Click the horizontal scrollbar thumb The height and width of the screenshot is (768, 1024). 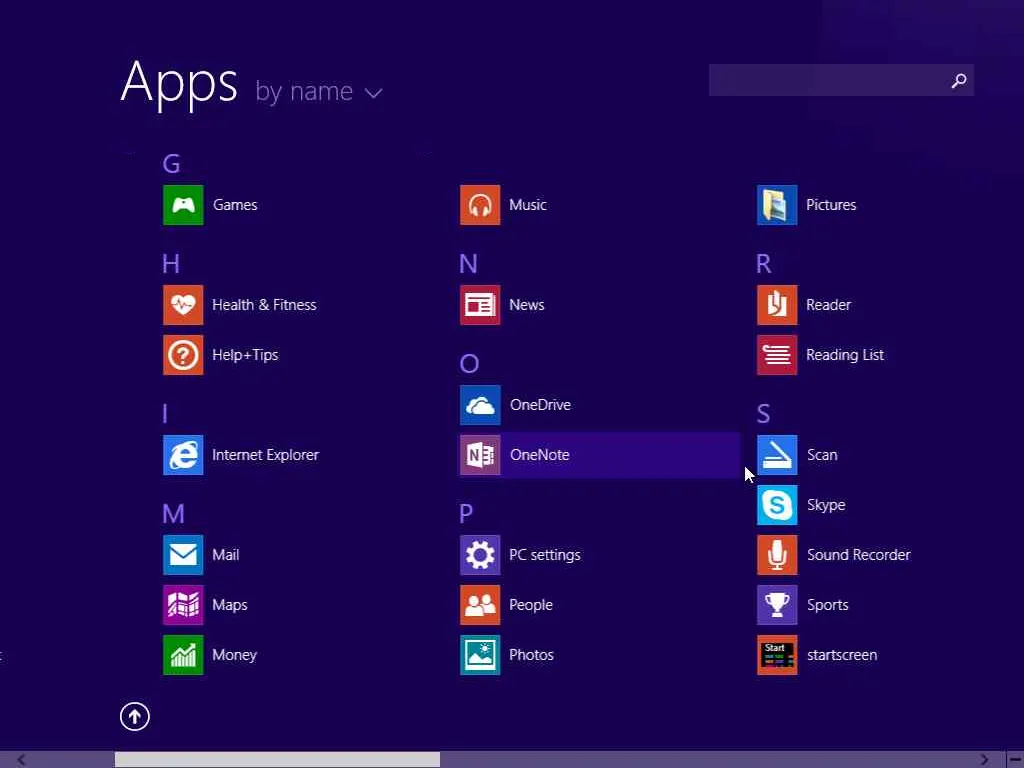278,760
